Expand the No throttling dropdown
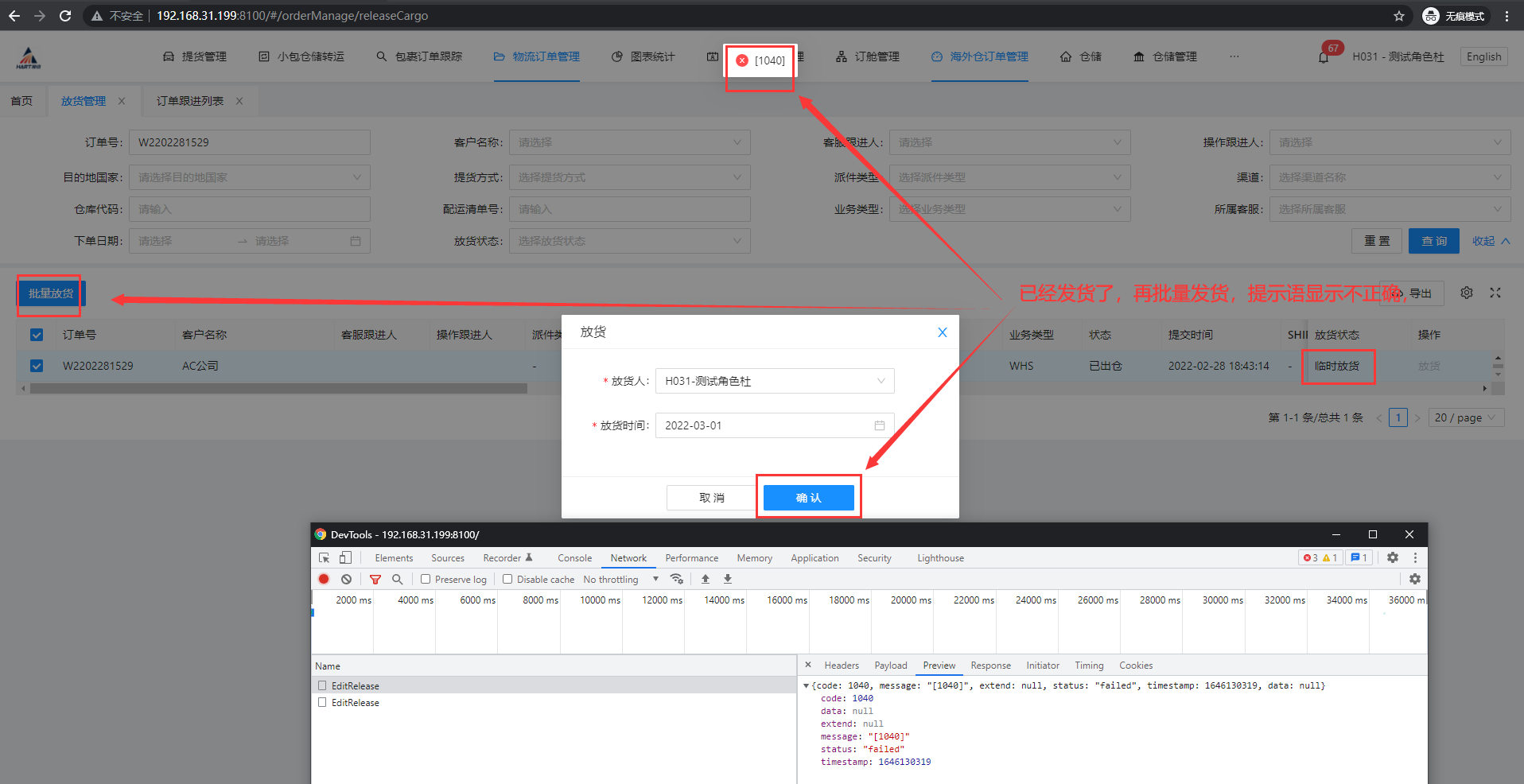 point(620,579)
